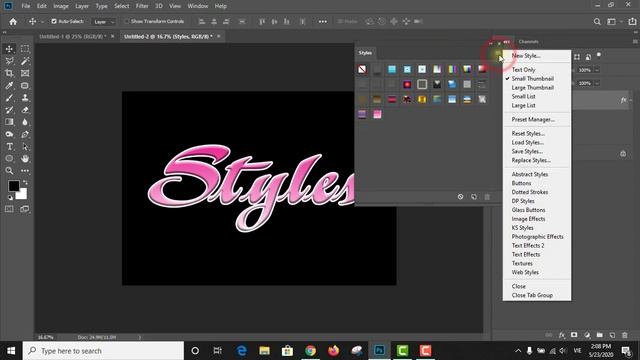The image size is (640, 360).
Task: Choose New Style from the menu
Action: (526, 56)
